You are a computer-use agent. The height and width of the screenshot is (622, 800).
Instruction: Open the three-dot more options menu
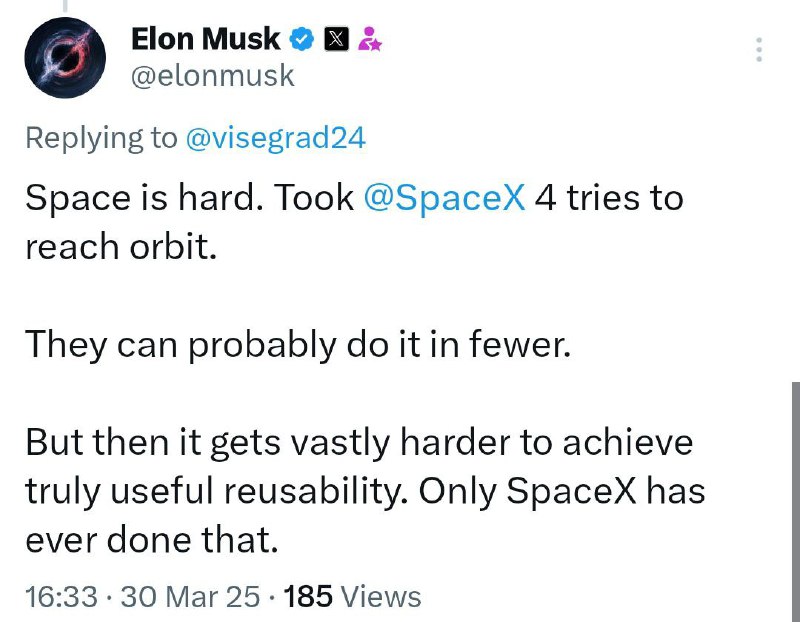(759, 49)
